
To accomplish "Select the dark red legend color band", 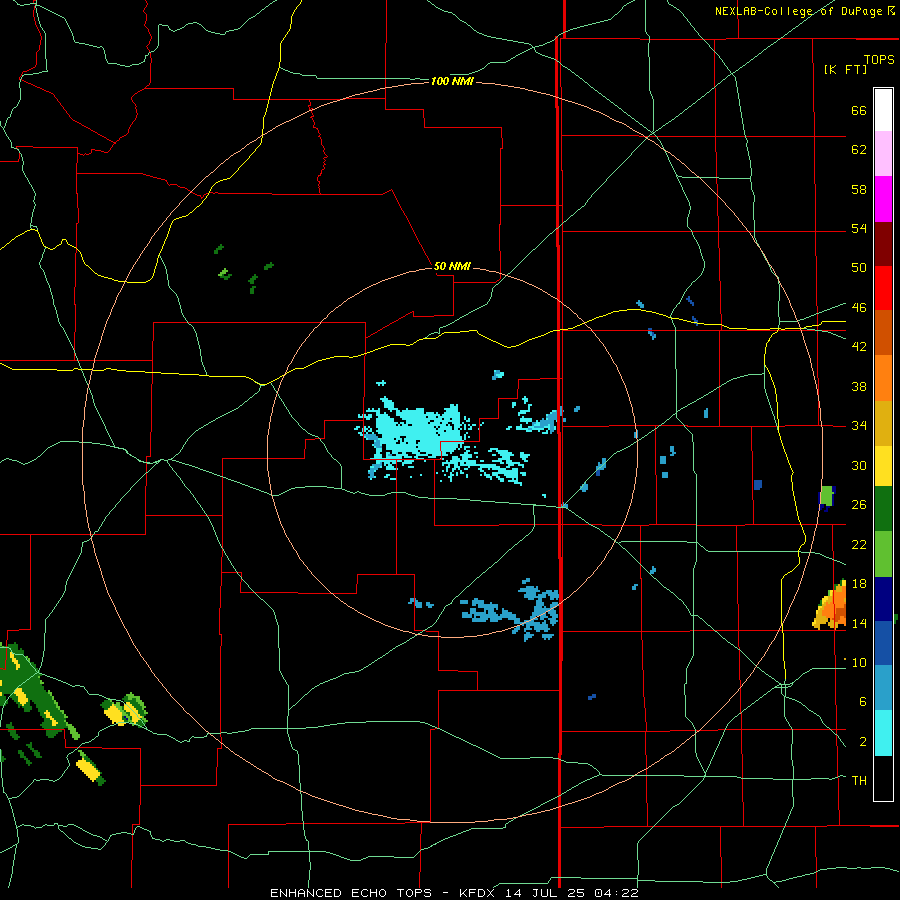I will (883, 244).
